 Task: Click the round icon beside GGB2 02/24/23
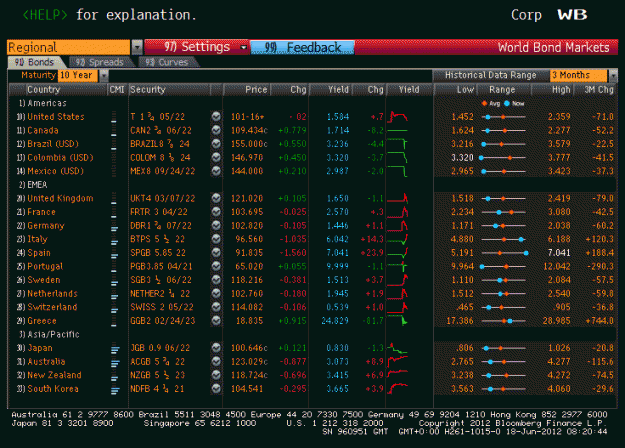(216, 320)
